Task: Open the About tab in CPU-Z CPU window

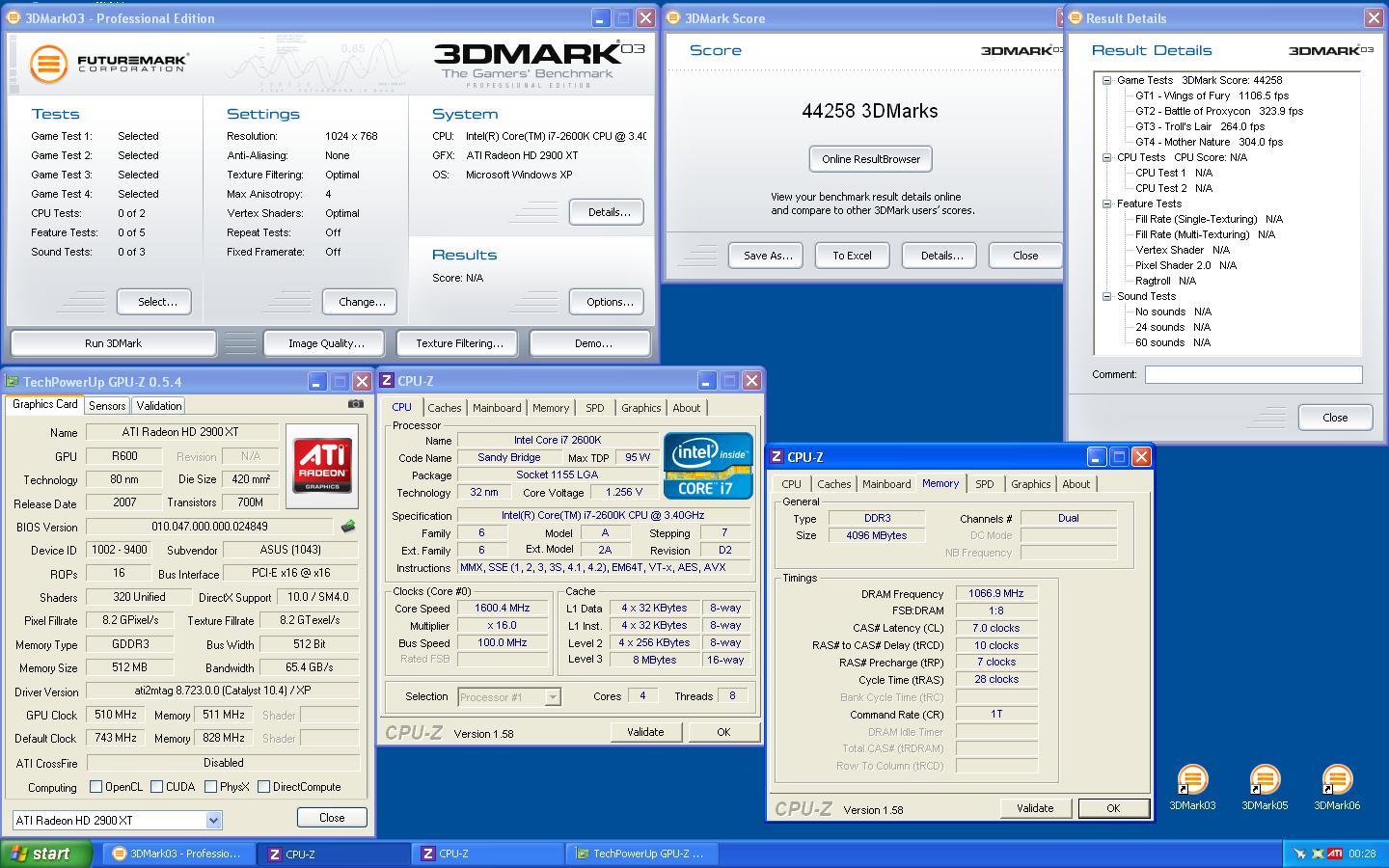Action: click(x=687, y=408)
